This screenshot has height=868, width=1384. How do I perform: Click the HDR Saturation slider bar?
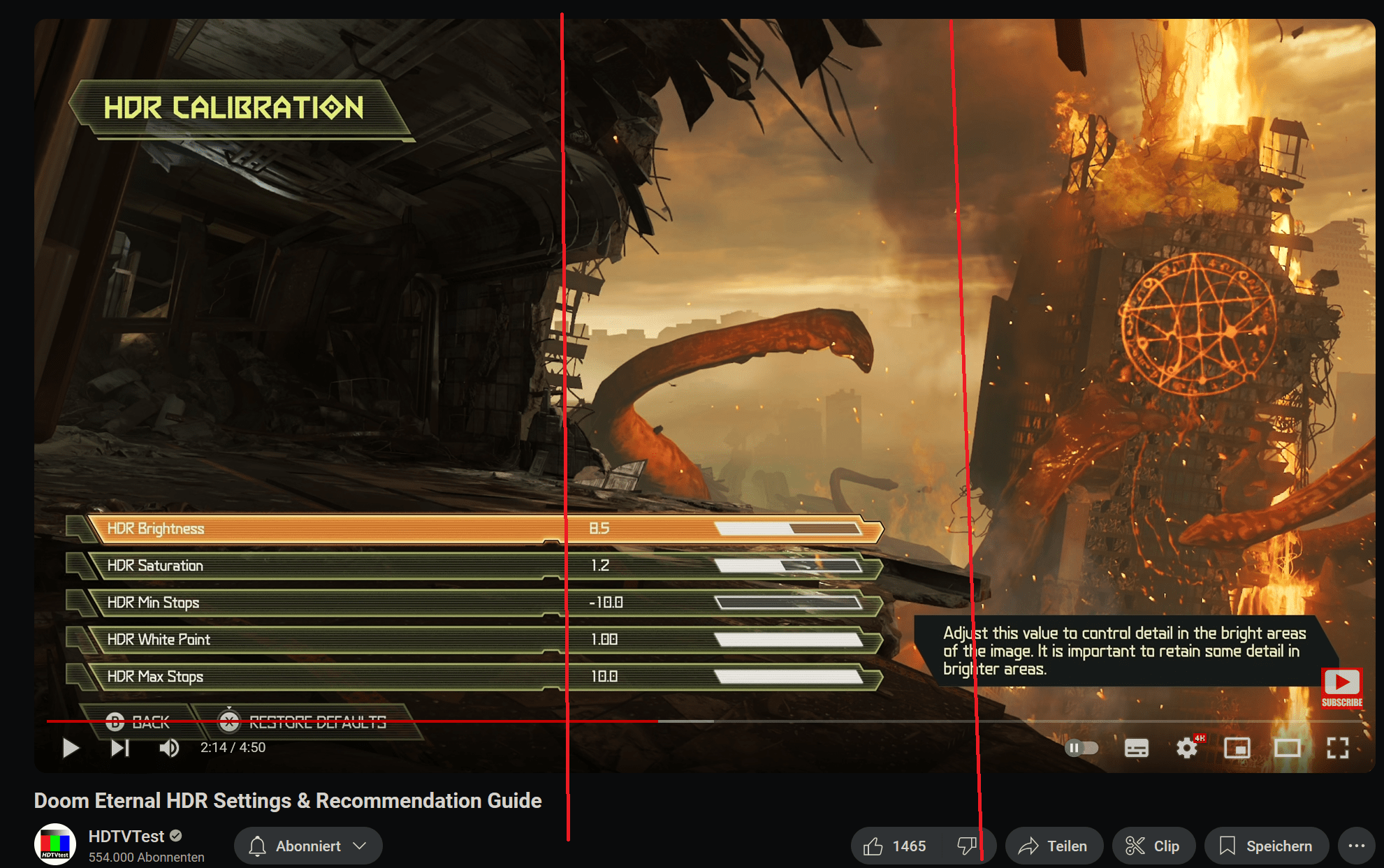(788, 566)
